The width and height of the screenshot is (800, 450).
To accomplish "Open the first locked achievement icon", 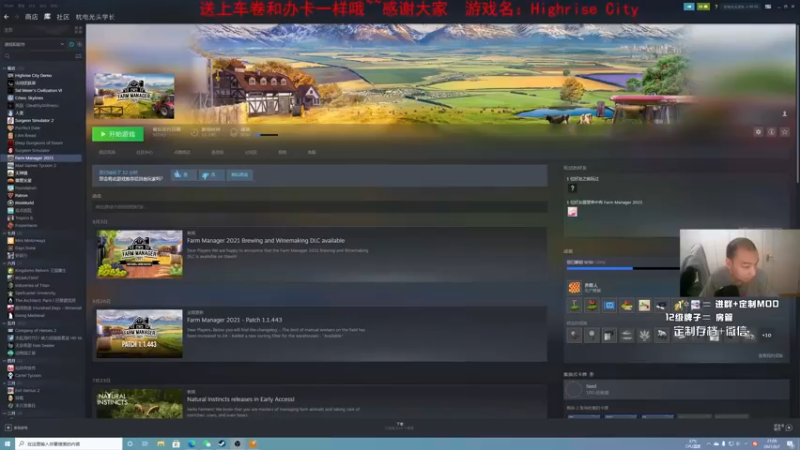I will [574, 335].
